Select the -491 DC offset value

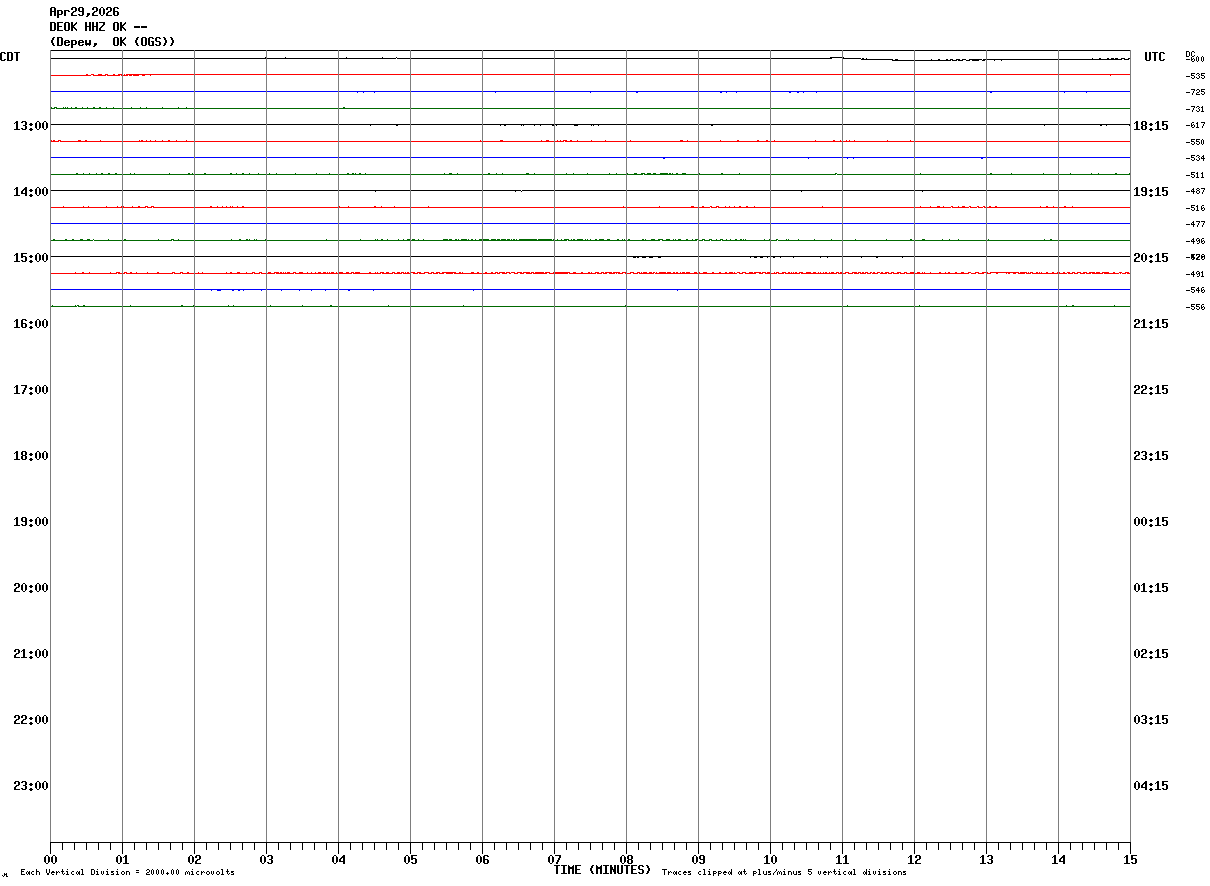point(1195,274)
